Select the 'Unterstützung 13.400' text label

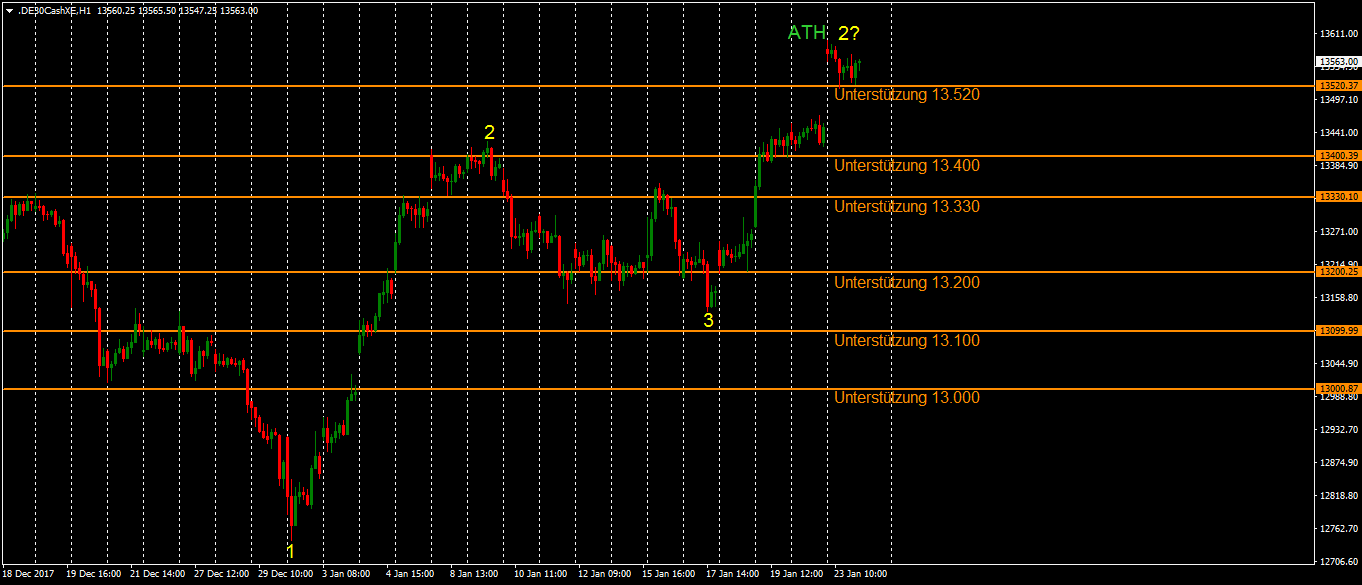tap(907, 165)
